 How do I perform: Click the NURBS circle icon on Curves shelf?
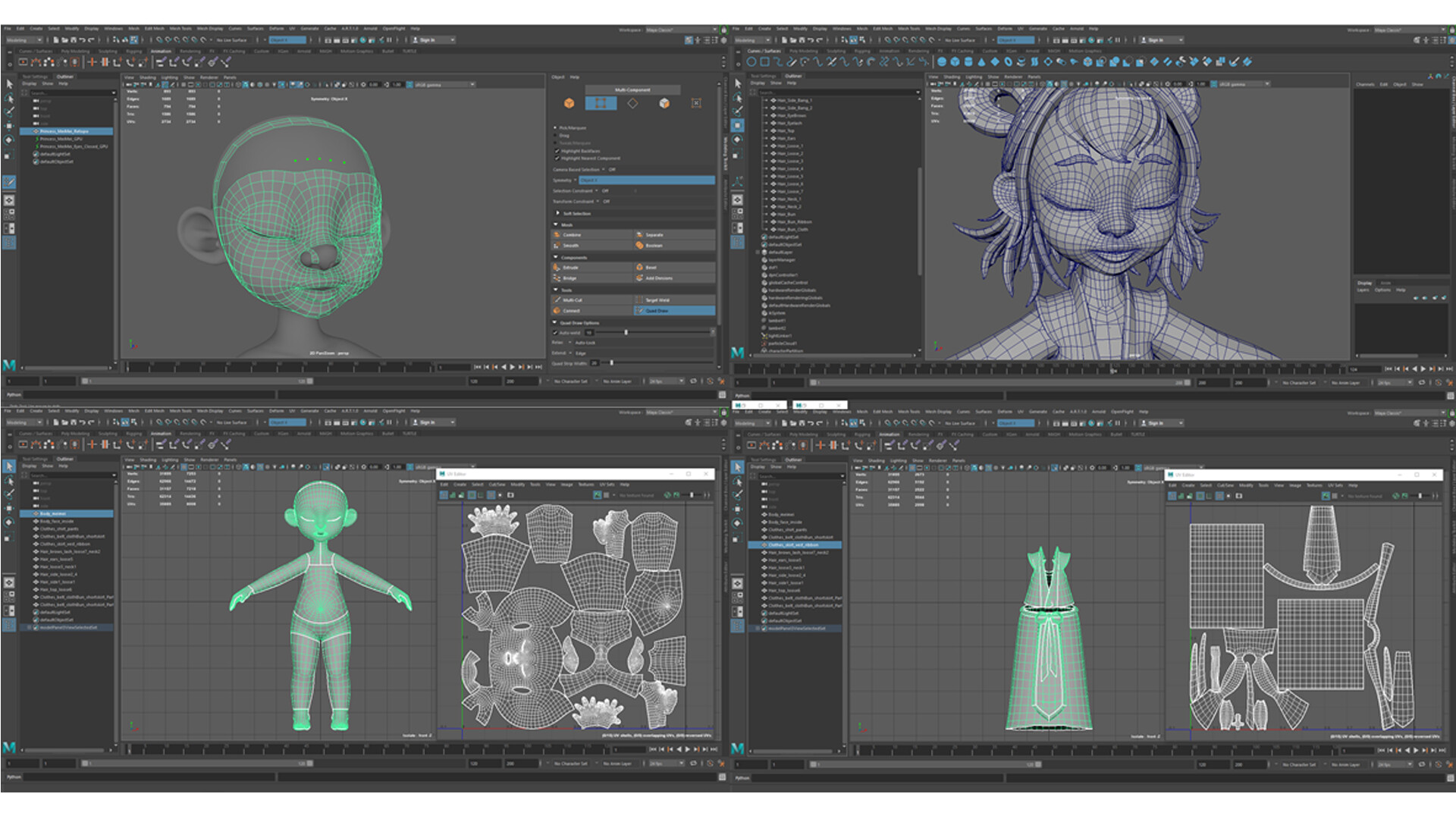tap(752, 62)
